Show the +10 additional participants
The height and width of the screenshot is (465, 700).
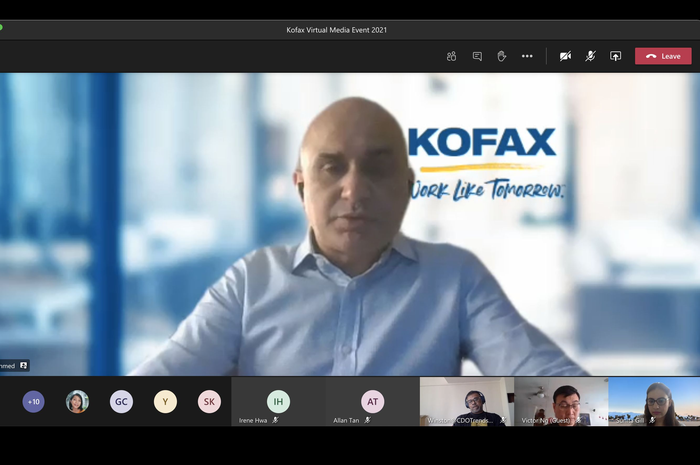(x=33, y=402)
